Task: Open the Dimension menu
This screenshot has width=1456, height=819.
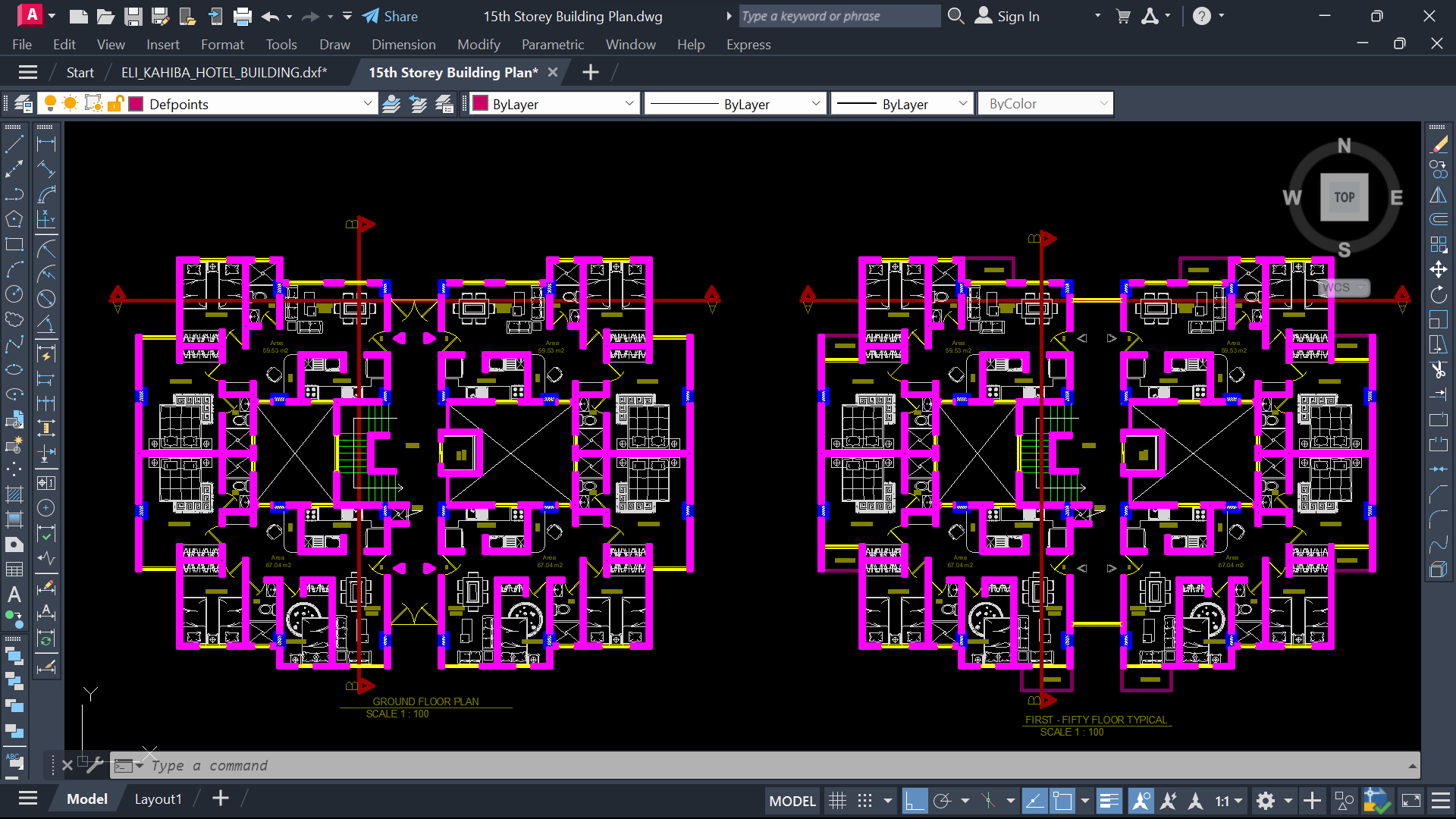Action: [403, 44]
